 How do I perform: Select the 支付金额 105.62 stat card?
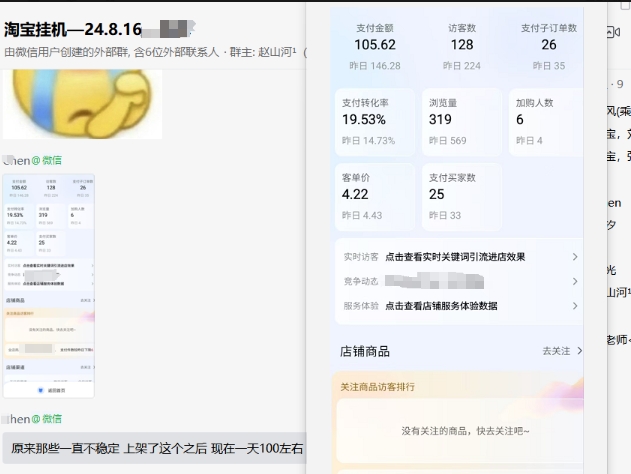(x=375, y=46)
